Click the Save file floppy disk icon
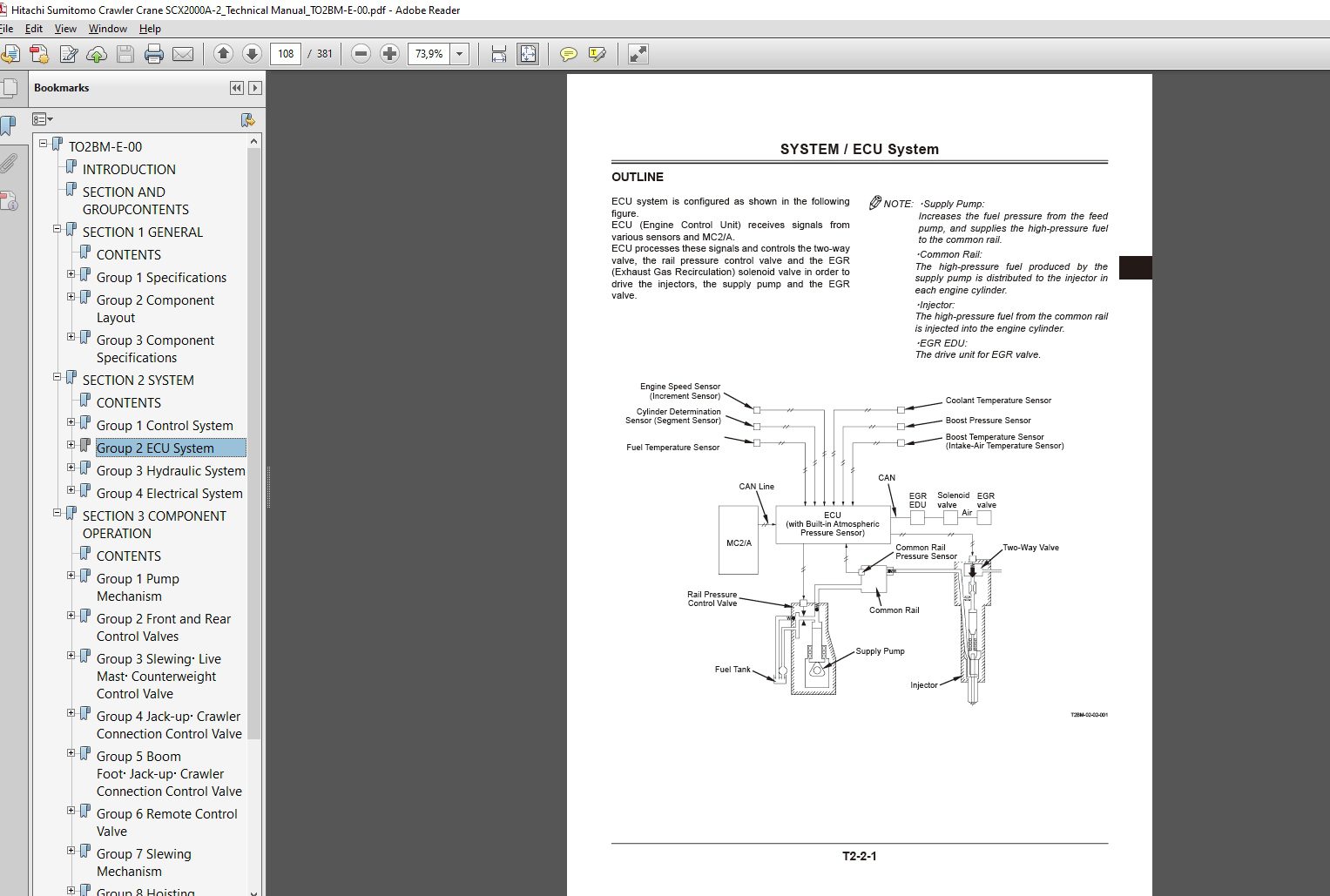 tap(125, 54)
